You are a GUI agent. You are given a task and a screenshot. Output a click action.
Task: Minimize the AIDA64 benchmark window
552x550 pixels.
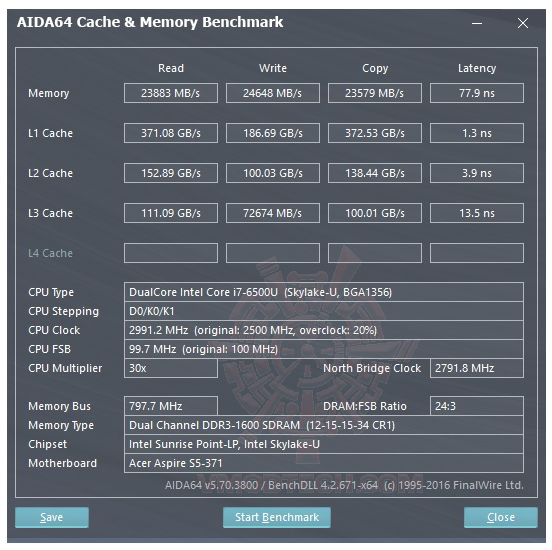tap(477, 23)
